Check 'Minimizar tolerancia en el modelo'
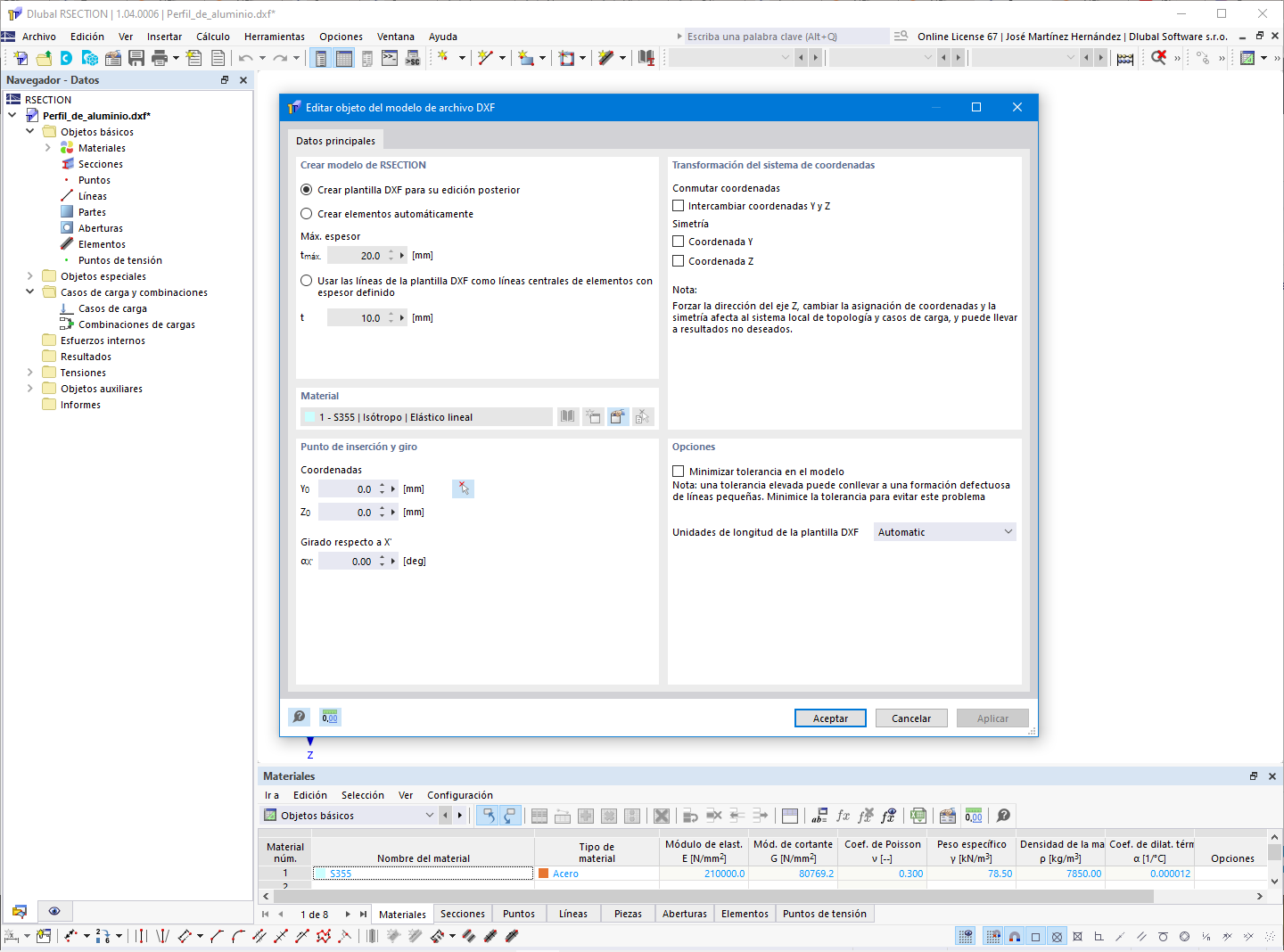 click(x=679, y=472)
